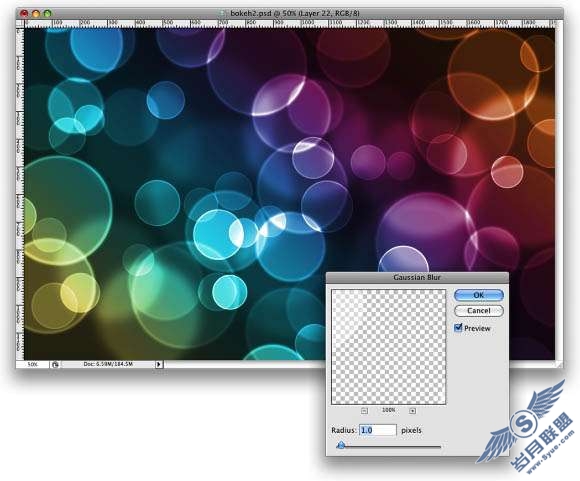
Task: Toggle the Preview checkbox in Gaussian Blur
Action: point(458,328)
